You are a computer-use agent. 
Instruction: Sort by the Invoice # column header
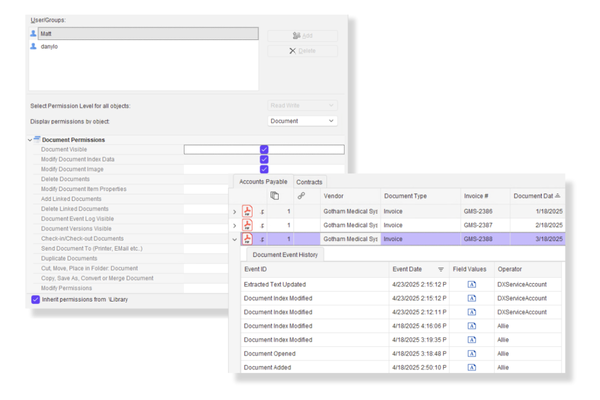pos(485,196)
